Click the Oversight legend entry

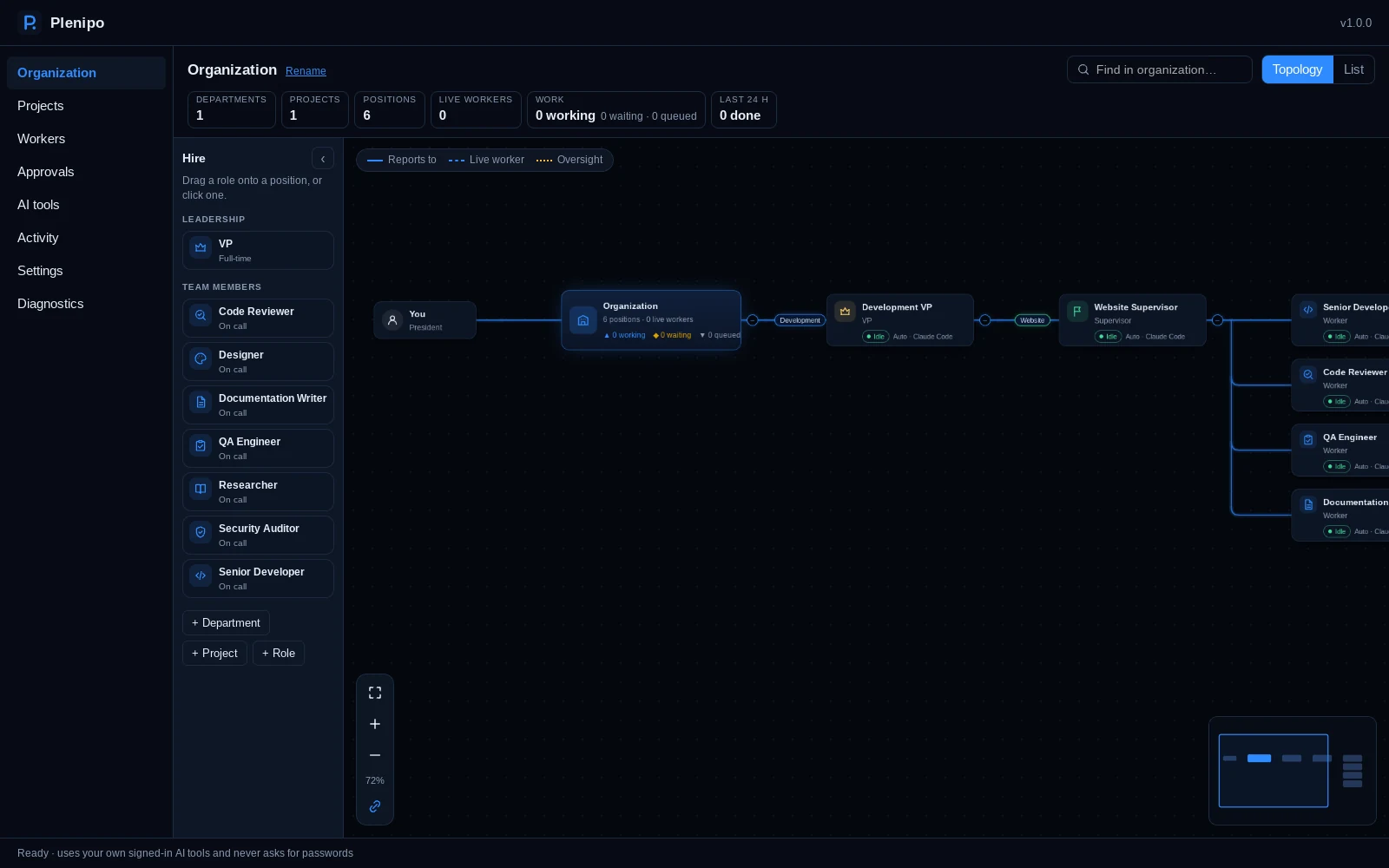[x=569, y=160]
